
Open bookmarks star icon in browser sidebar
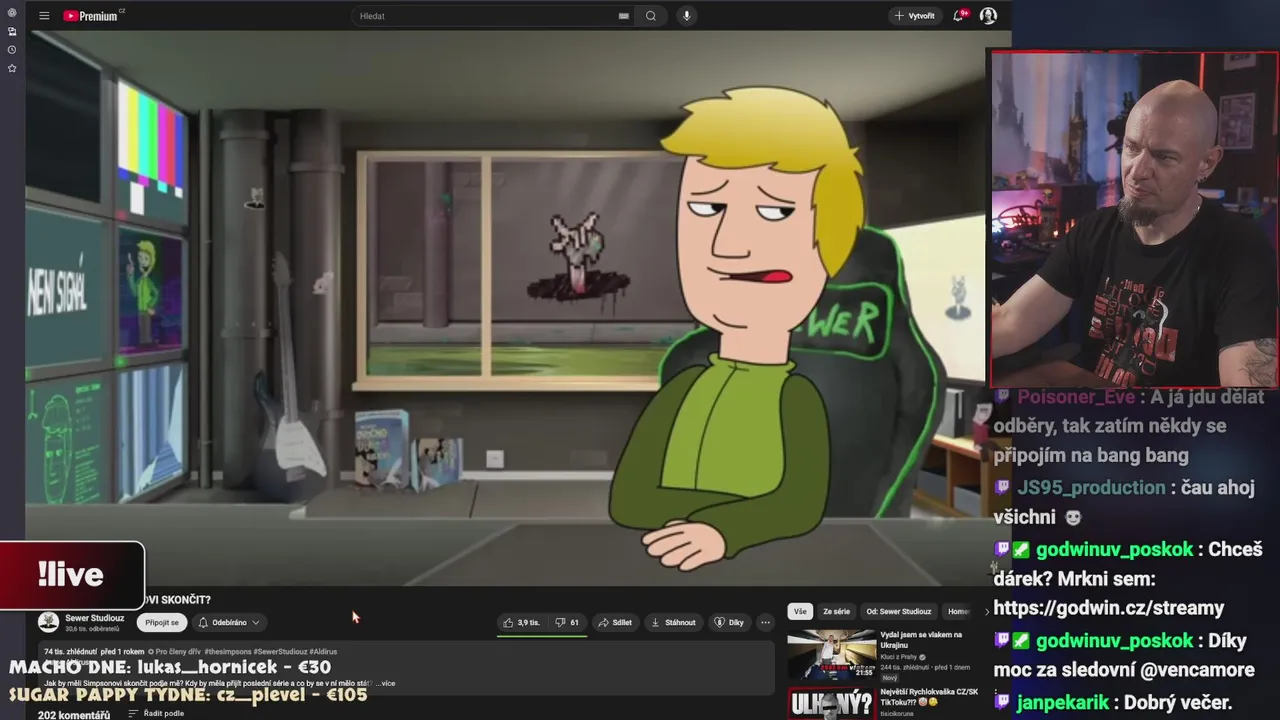click(12, 68)
